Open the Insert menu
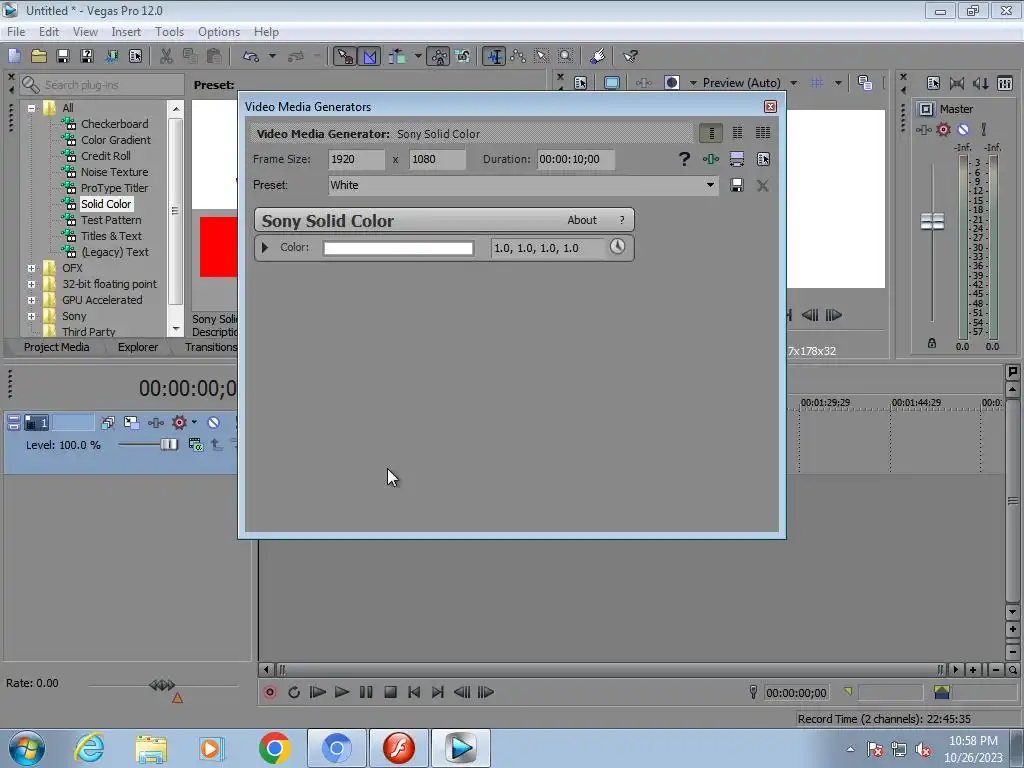This screenshot has height=768, width=1024. [126, 31]
